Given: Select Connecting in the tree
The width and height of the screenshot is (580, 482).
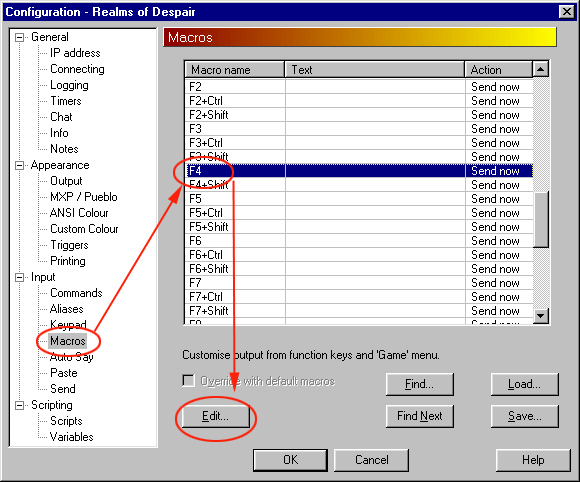Looking at the screenshot, I should [x=77, y=69].
